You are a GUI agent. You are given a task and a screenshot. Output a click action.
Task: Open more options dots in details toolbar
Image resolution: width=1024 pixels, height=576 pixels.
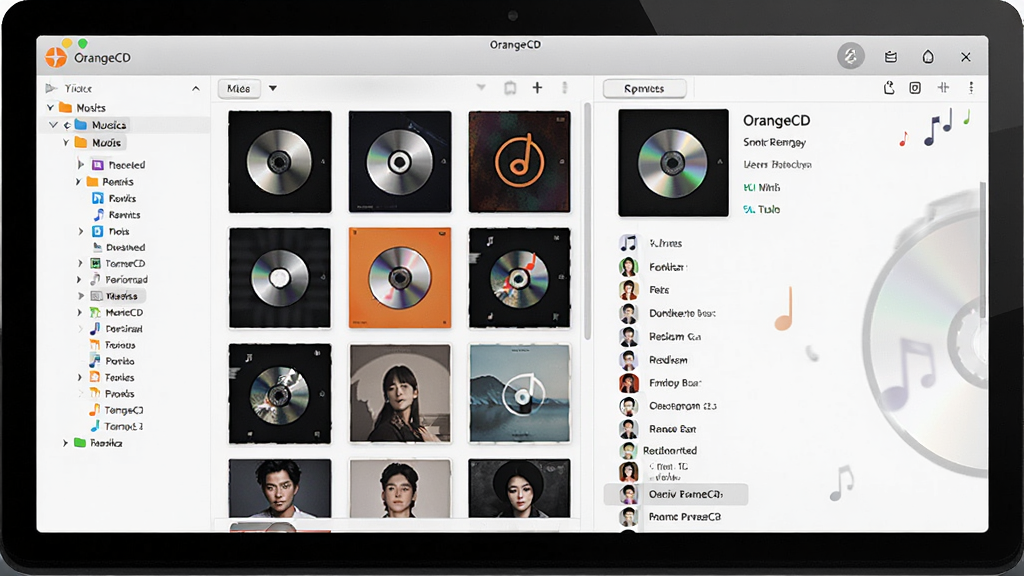point(971,88)
